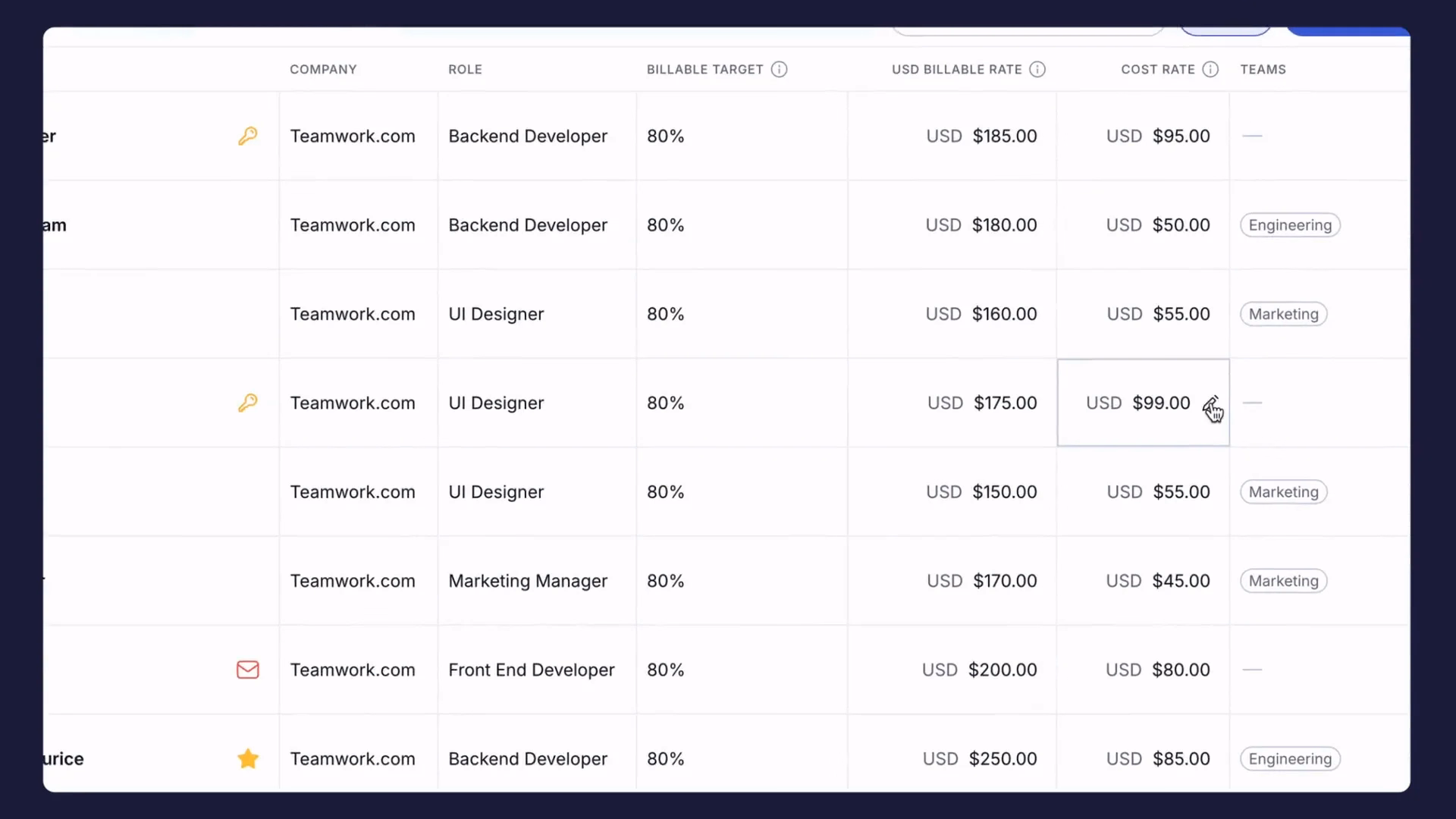Click pencil edit icon next to $99.00

click(x=1210, y=403)
